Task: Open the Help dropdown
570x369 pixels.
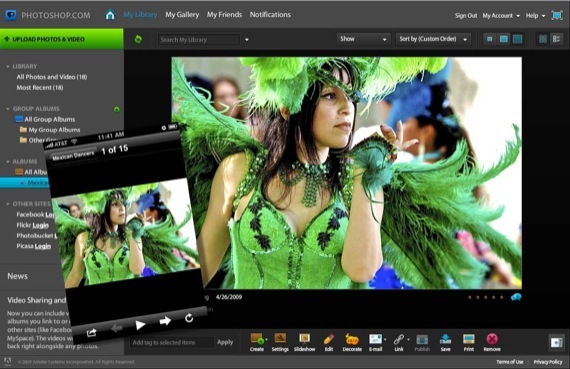Action: [x=535, y=16]
